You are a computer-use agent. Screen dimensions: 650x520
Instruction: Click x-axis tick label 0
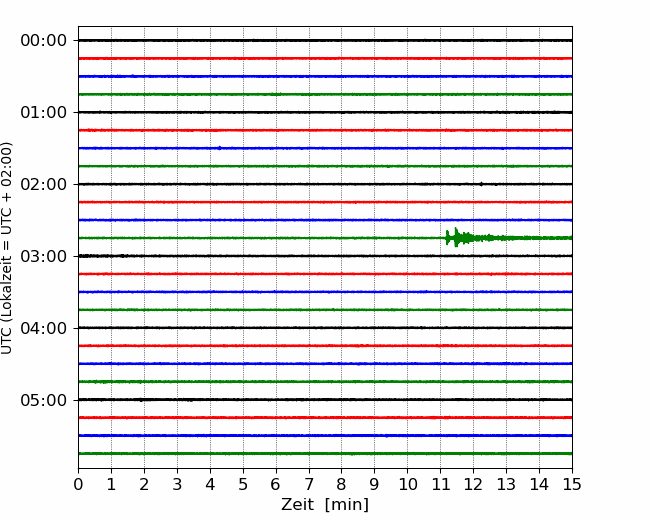coord(78,484)
